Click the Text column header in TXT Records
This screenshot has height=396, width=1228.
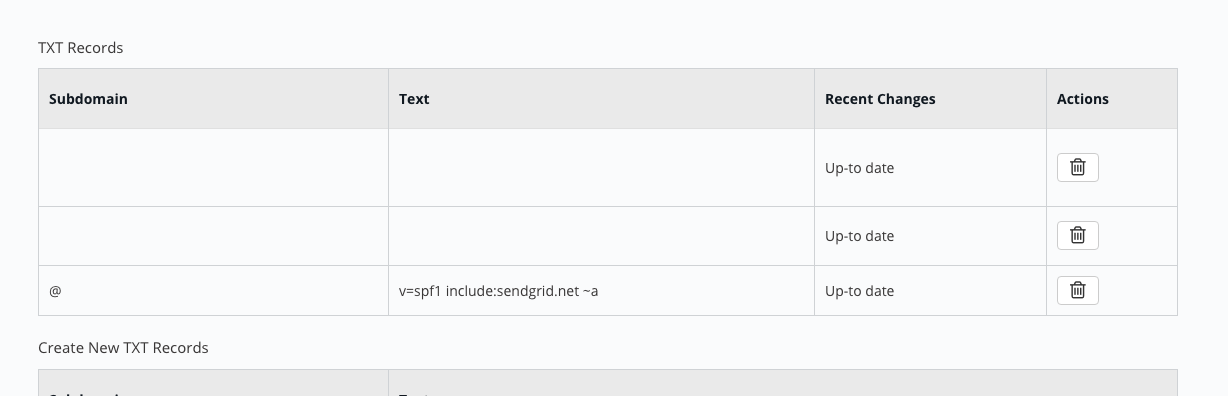tap(414, 99)
